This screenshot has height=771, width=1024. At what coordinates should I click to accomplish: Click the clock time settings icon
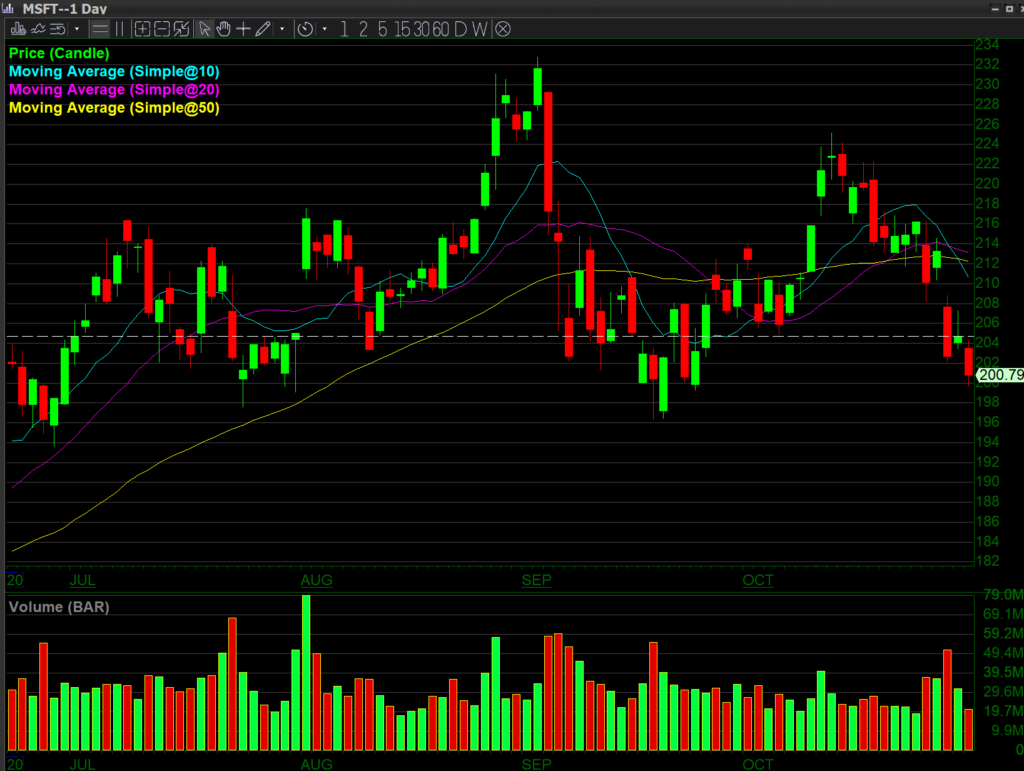point(306,29)
